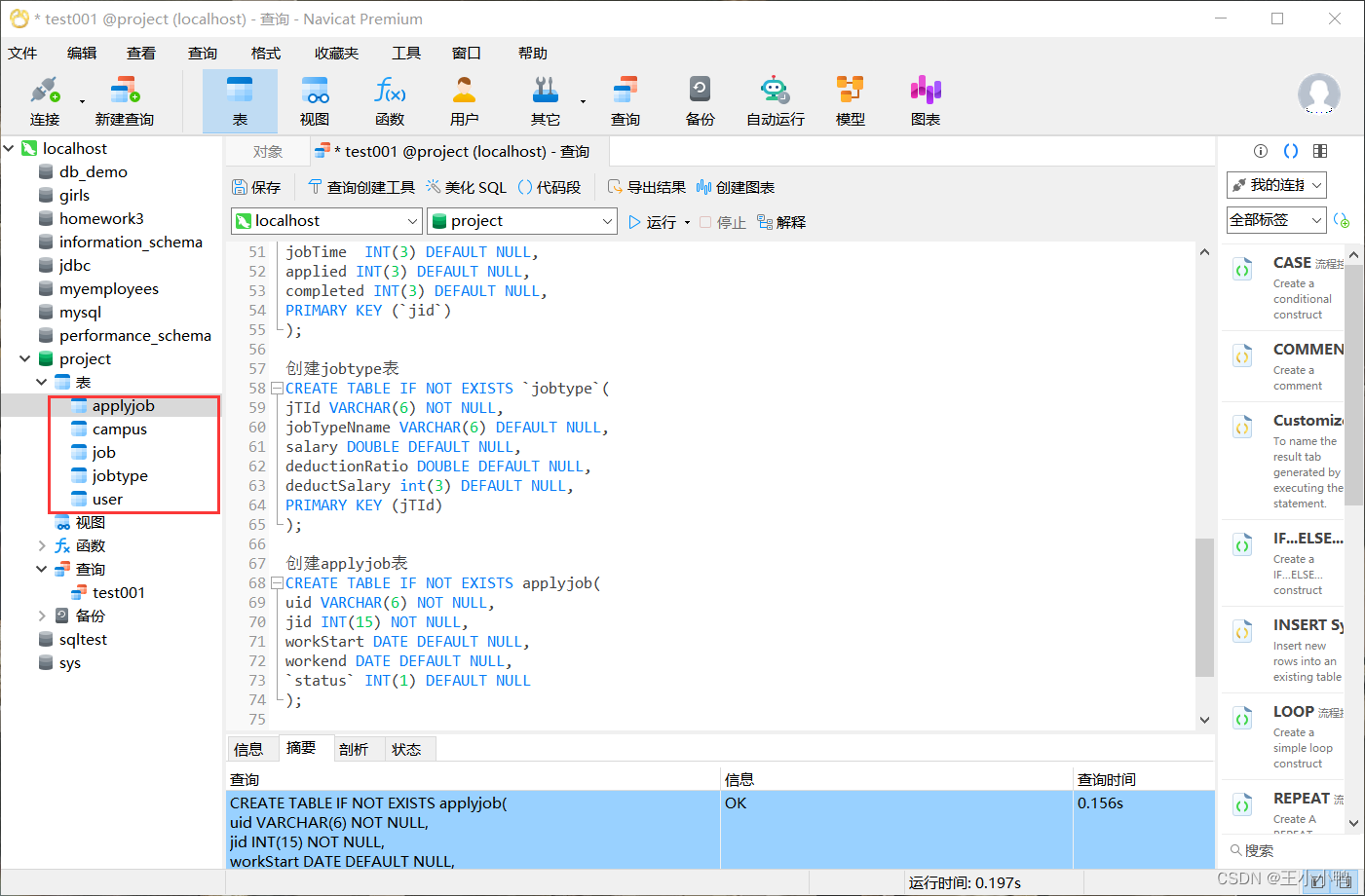Click the info icon in right panel
This screenshot has width=1365, height=896.
coord(1261,151)
